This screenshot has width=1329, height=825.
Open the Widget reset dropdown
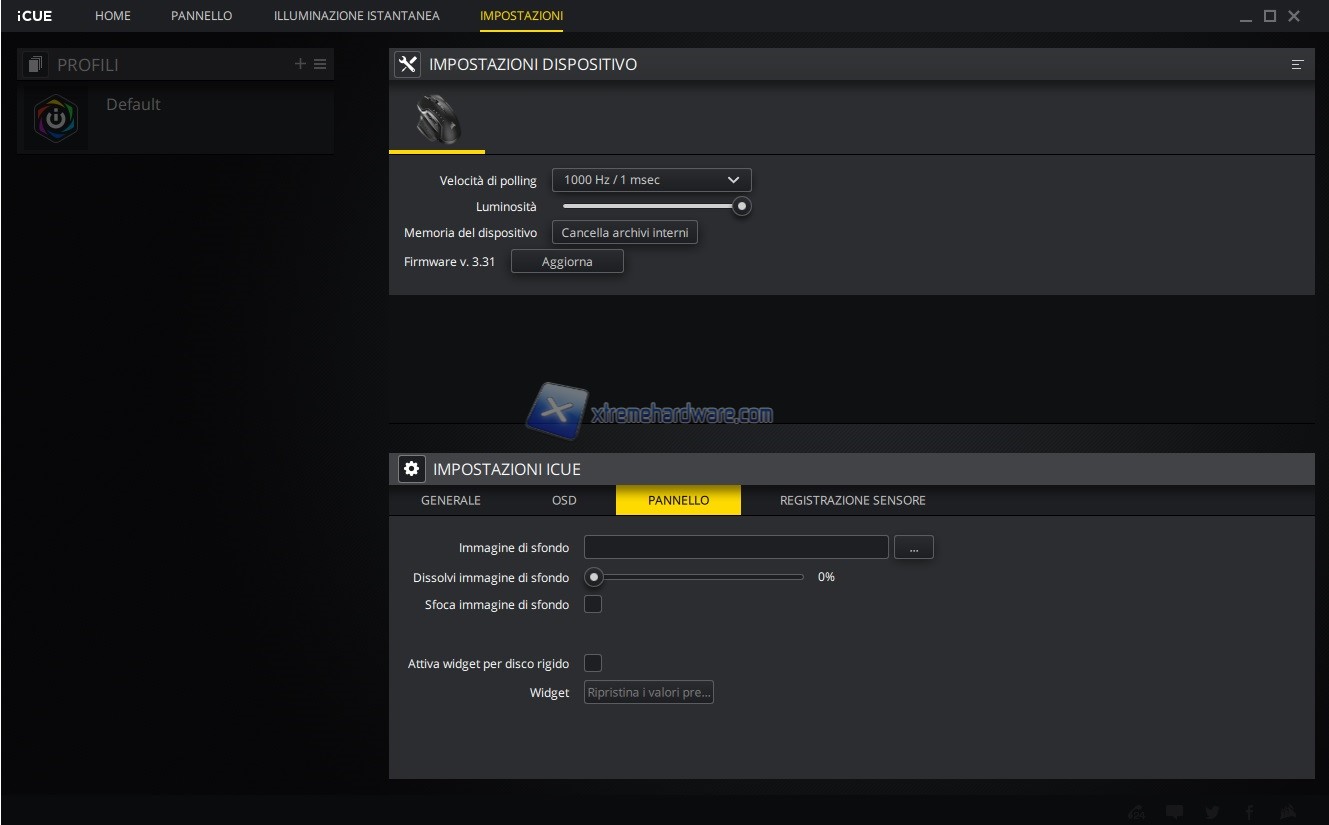pos(648,692)
